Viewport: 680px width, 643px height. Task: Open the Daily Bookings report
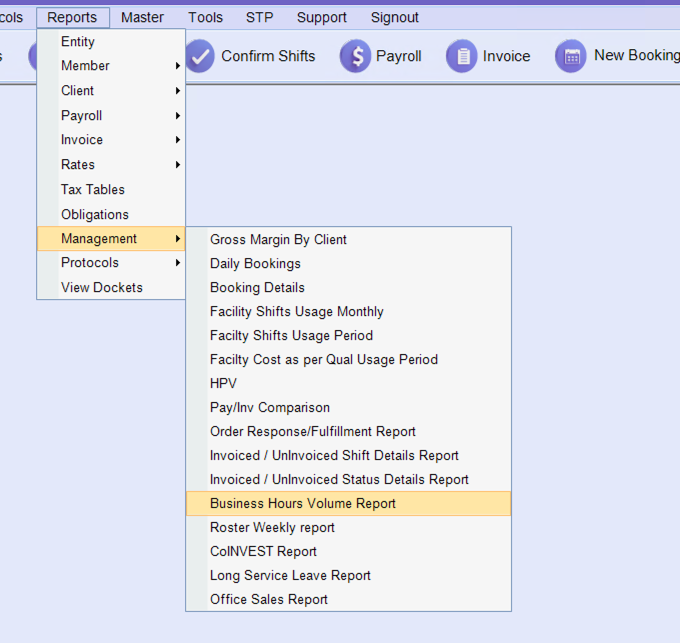click(x=255, y=264)
